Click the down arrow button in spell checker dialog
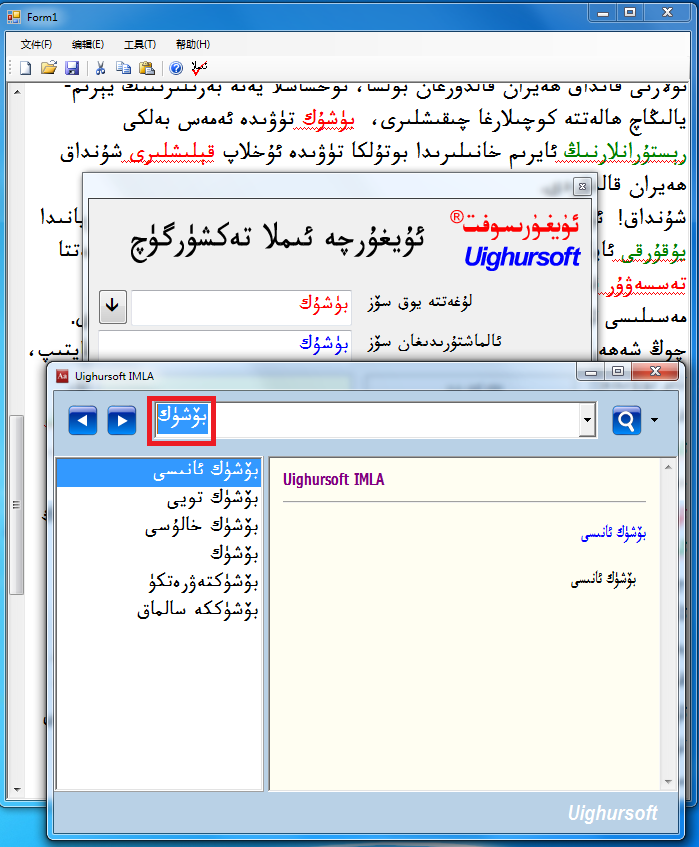 112,307
